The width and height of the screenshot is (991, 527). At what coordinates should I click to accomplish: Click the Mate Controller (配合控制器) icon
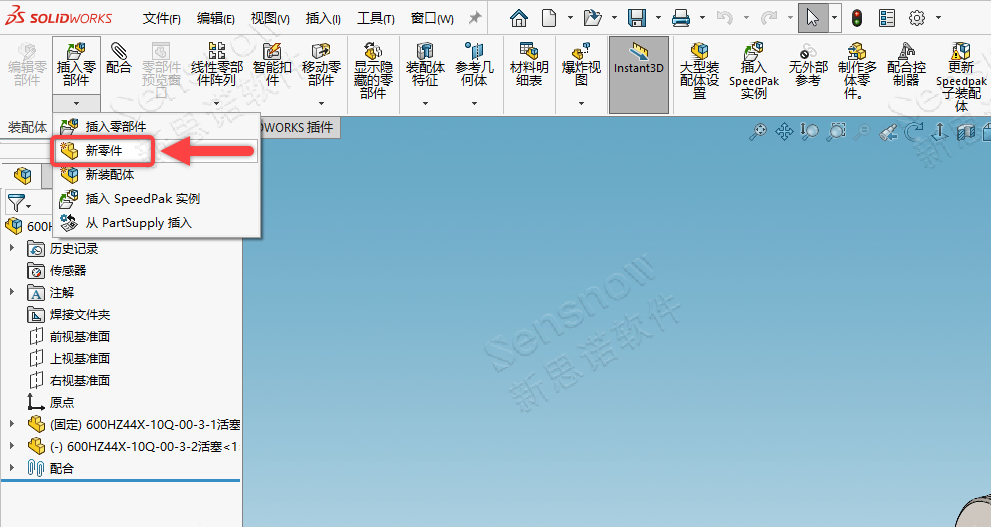click(x=906, y=66)
